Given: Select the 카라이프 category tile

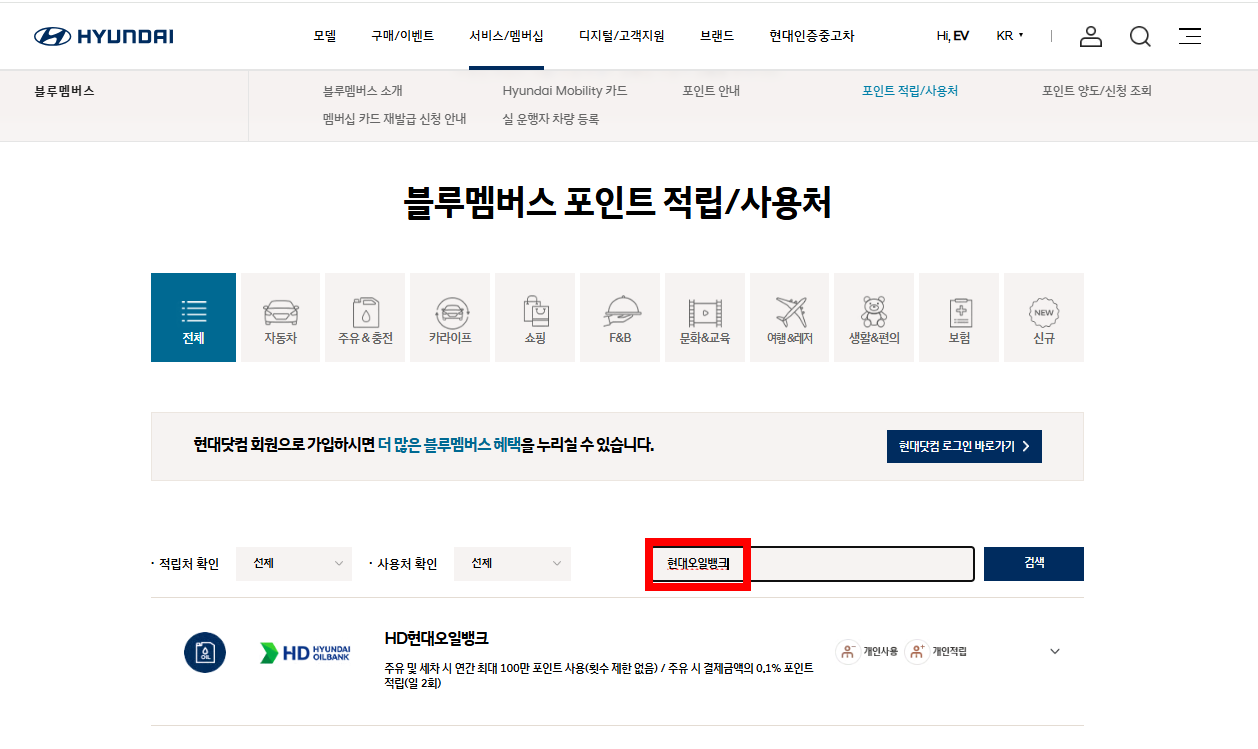Looking at the screenshot, I should click(x=450, y=317).
